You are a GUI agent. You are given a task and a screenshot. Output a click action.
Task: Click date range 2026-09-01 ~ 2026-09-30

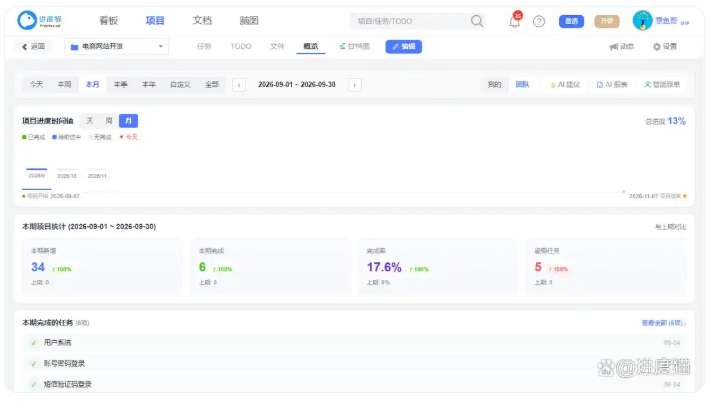click(x=297, y=84)
